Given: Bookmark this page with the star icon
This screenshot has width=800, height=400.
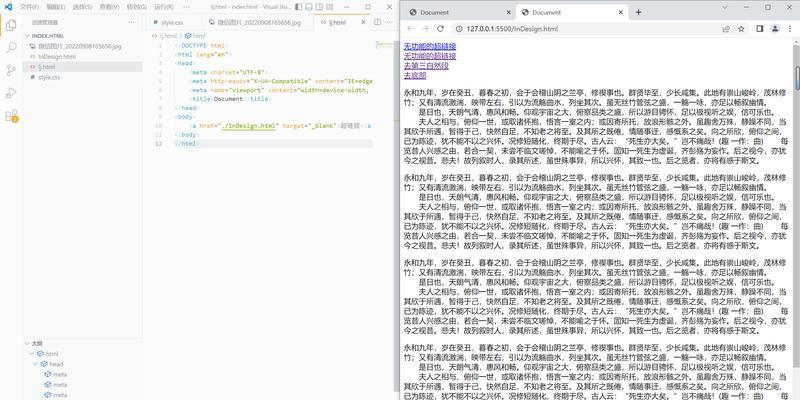Looking at the screenshot, I should coord(741,29).
